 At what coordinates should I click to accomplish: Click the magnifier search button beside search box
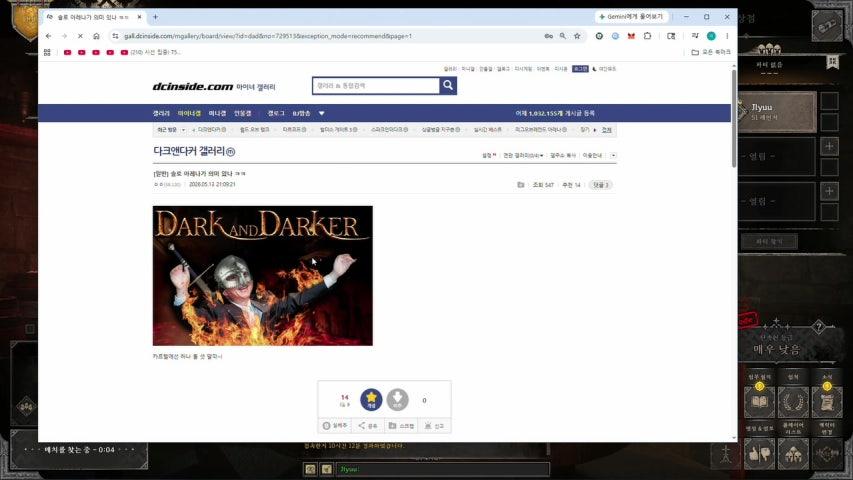click(448, 85)
